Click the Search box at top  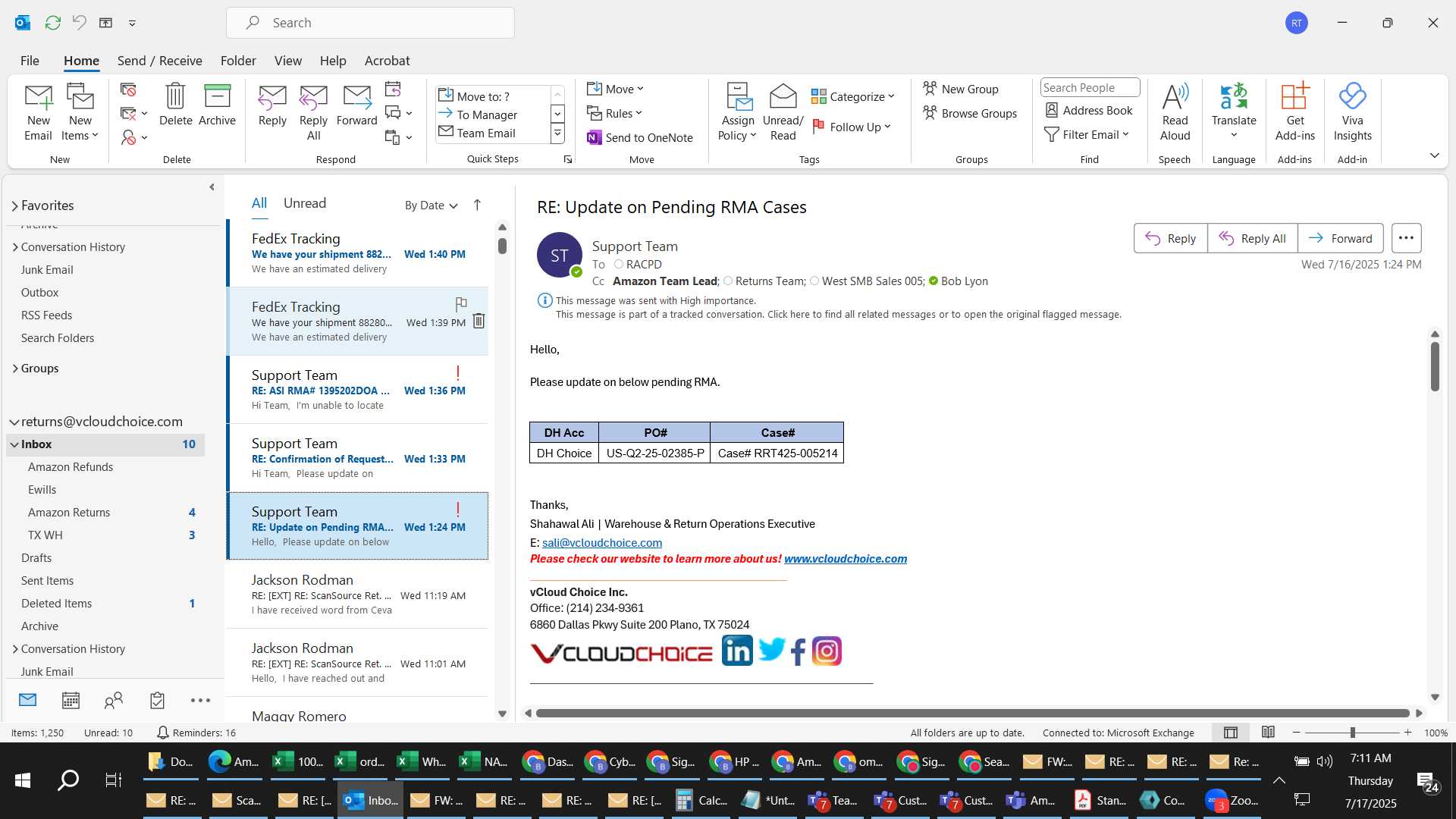[370, 23]
